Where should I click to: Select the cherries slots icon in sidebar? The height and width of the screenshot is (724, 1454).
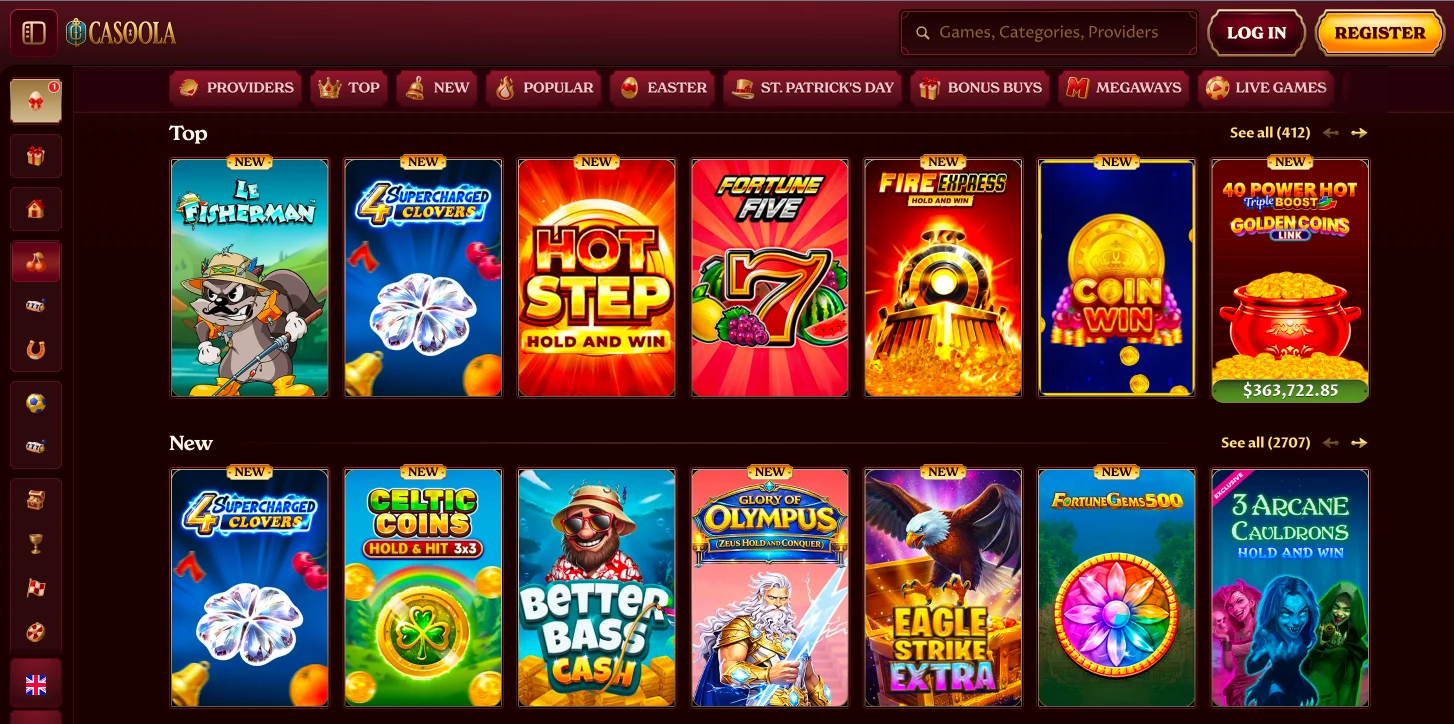(x=36, y=262)
